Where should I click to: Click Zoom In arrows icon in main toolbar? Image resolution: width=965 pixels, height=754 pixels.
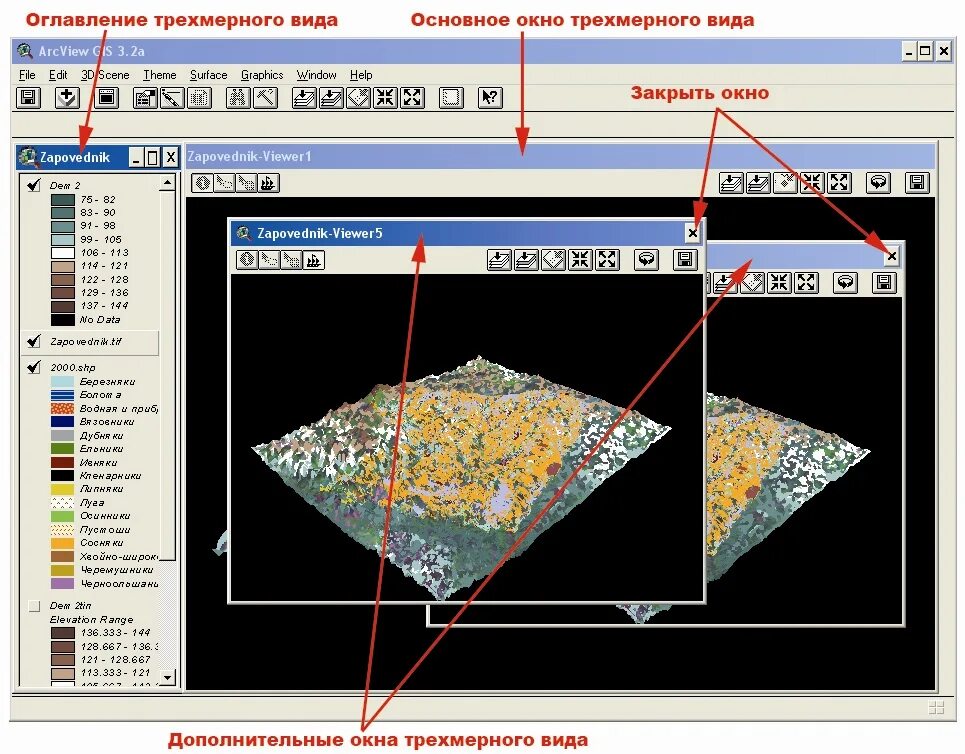(385, 97)
